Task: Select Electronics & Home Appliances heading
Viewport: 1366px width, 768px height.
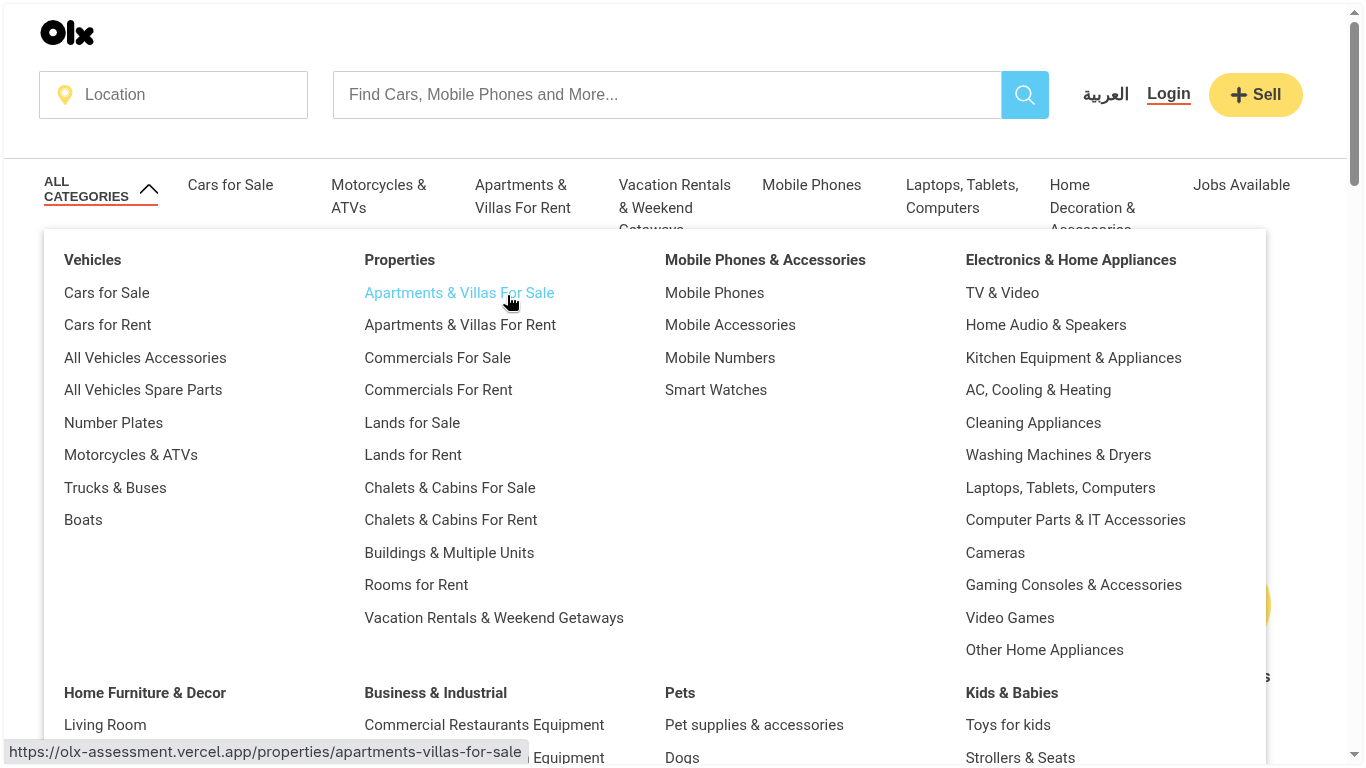Action: (1071, 260)
